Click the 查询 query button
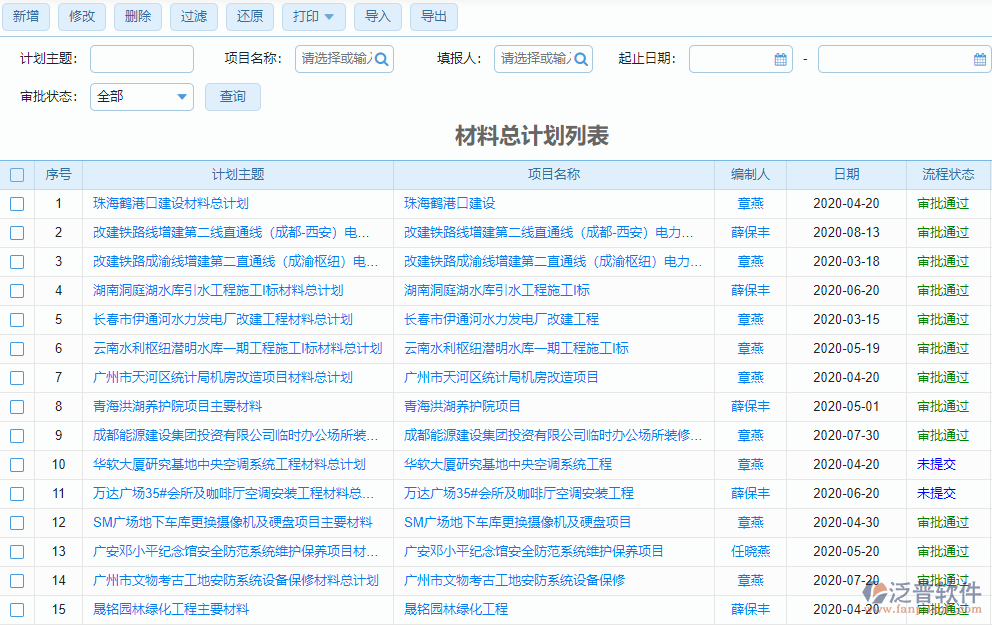Image resolution: width=992 pixels, height=625 pixels. pyautogui.click(x=232, y=97)
